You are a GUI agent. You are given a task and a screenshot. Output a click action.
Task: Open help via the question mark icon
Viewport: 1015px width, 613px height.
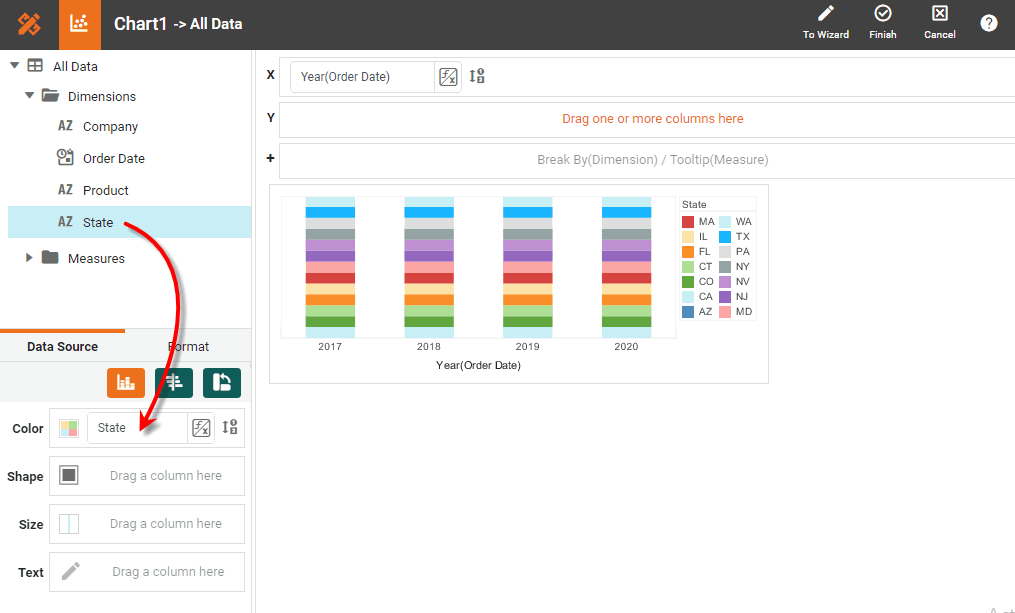[988, 23]
